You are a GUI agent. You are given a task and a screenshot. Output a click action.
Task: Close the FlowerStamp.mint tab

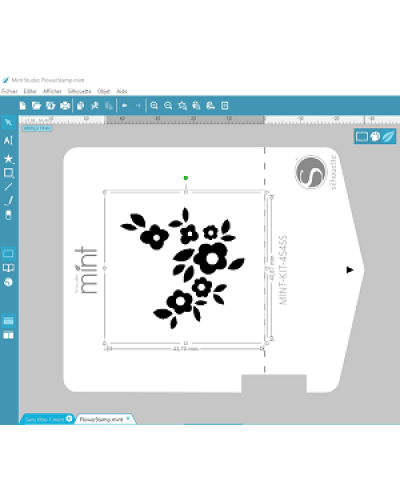(x=128, y=418)
